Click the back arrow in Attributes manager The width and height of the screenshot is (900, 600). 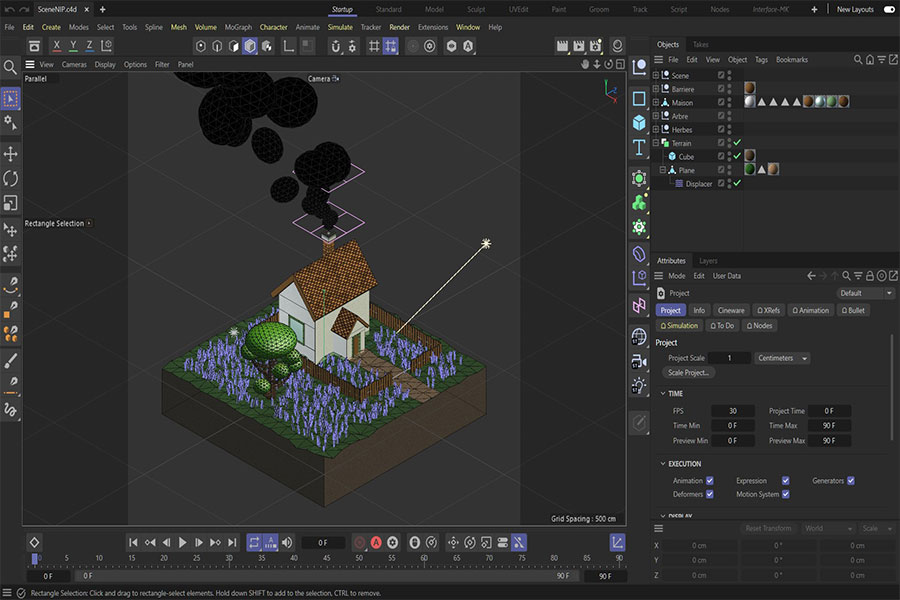tap(811, 276)
